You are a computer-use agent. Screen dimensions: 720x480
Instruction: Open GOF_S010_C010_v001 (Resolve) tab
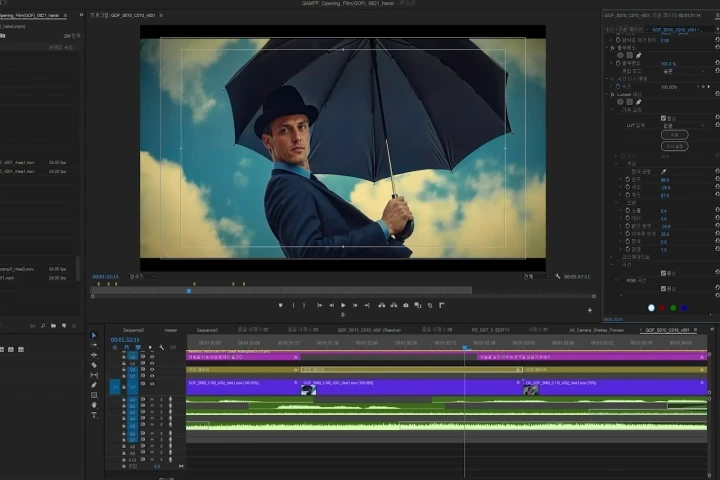[x=369, y=330]
